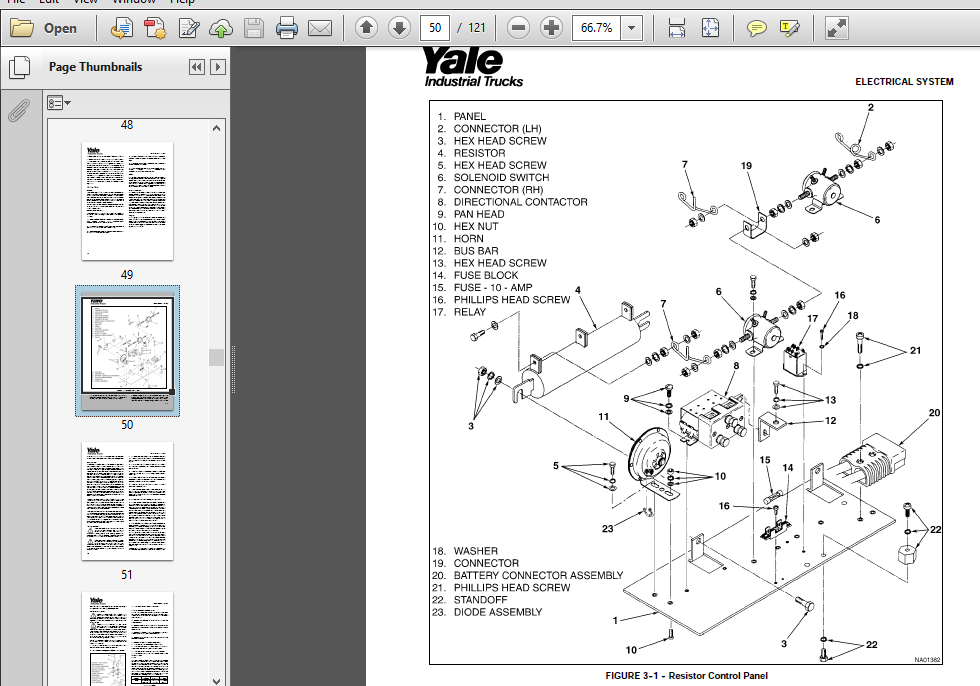
Task: Click legend item SOLENOID SWITCH
Action: (x=501, y=177)
